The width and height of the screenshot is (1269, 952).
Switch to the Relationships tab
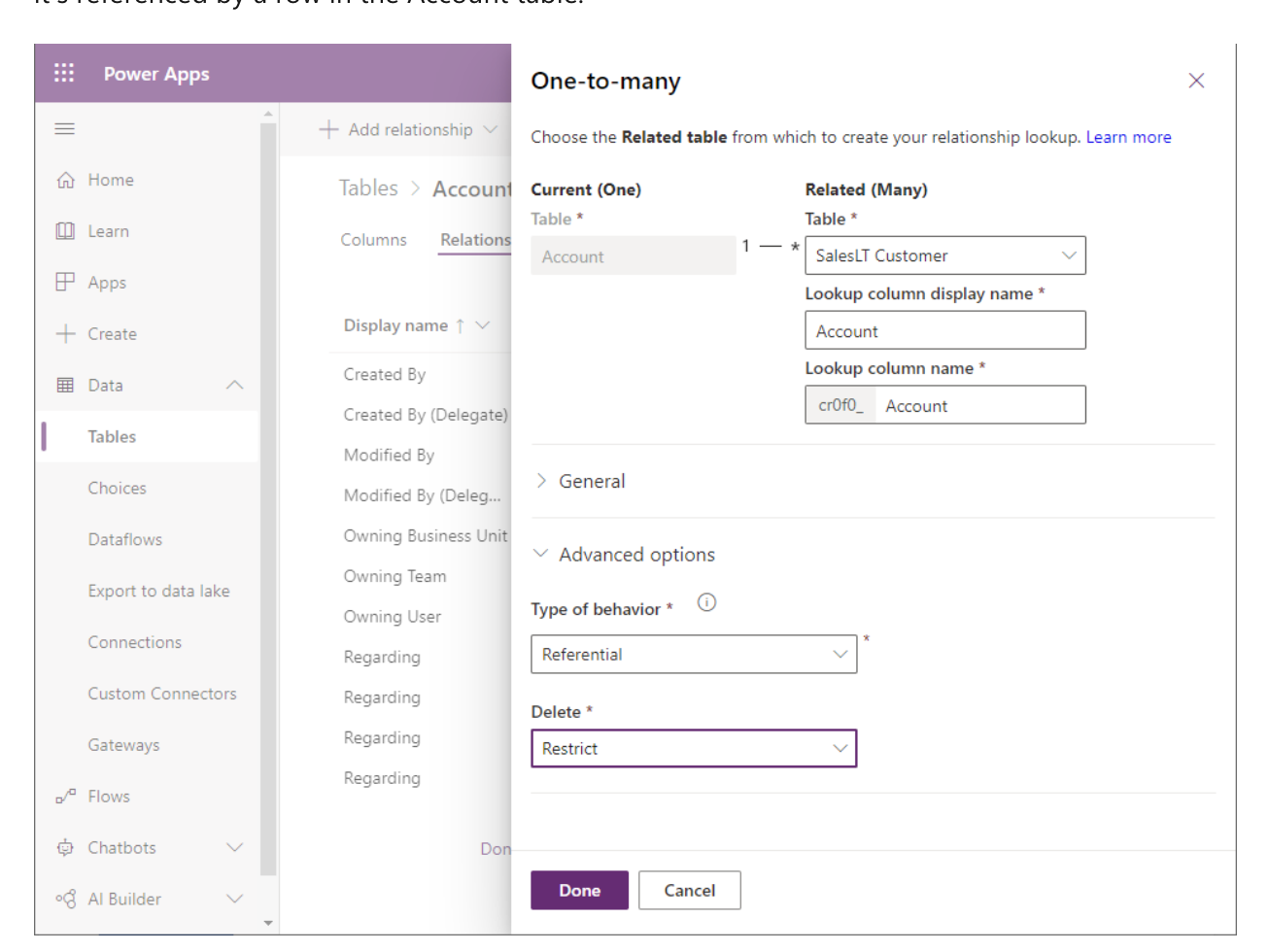tap(475, 240)
